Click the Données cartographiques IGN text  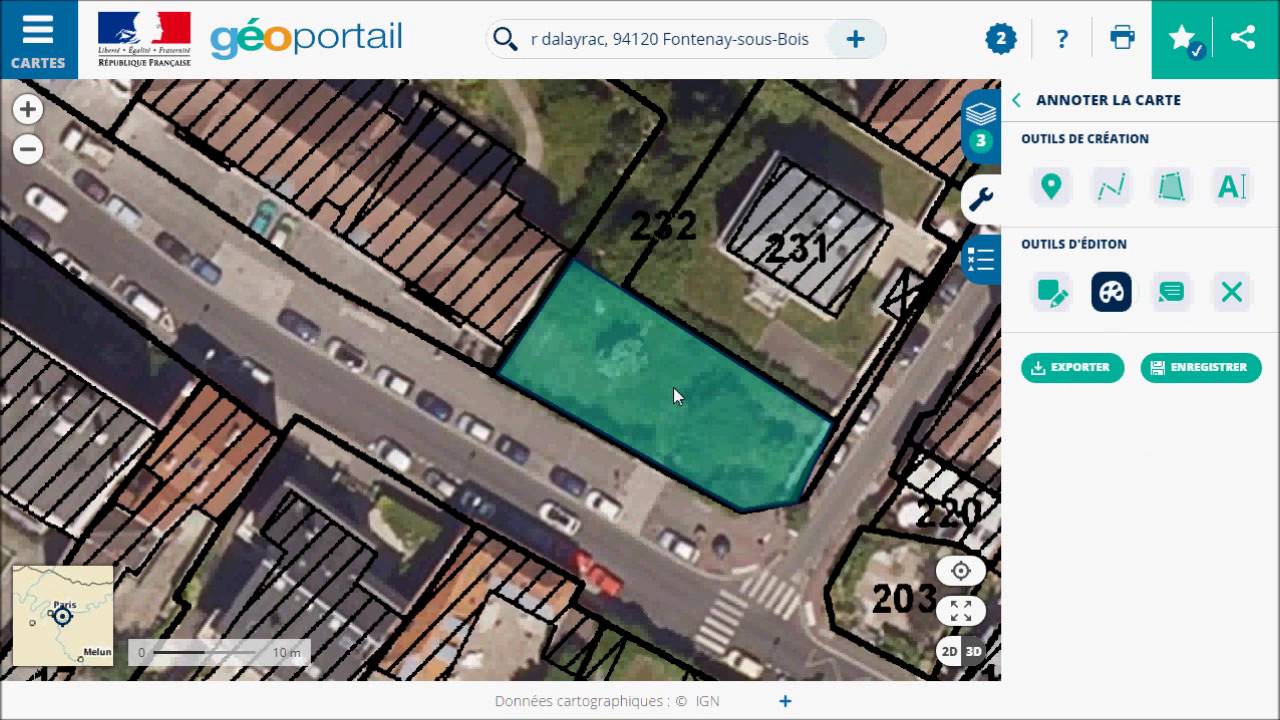(607, 701)
